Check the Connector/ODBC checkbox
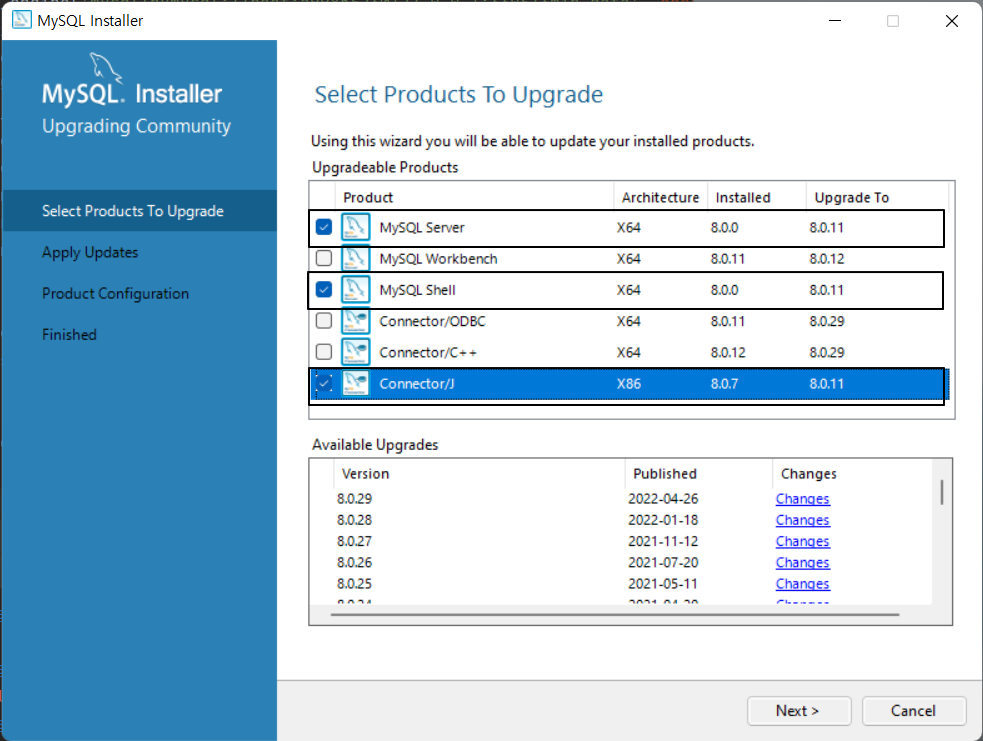 [323, 321]
